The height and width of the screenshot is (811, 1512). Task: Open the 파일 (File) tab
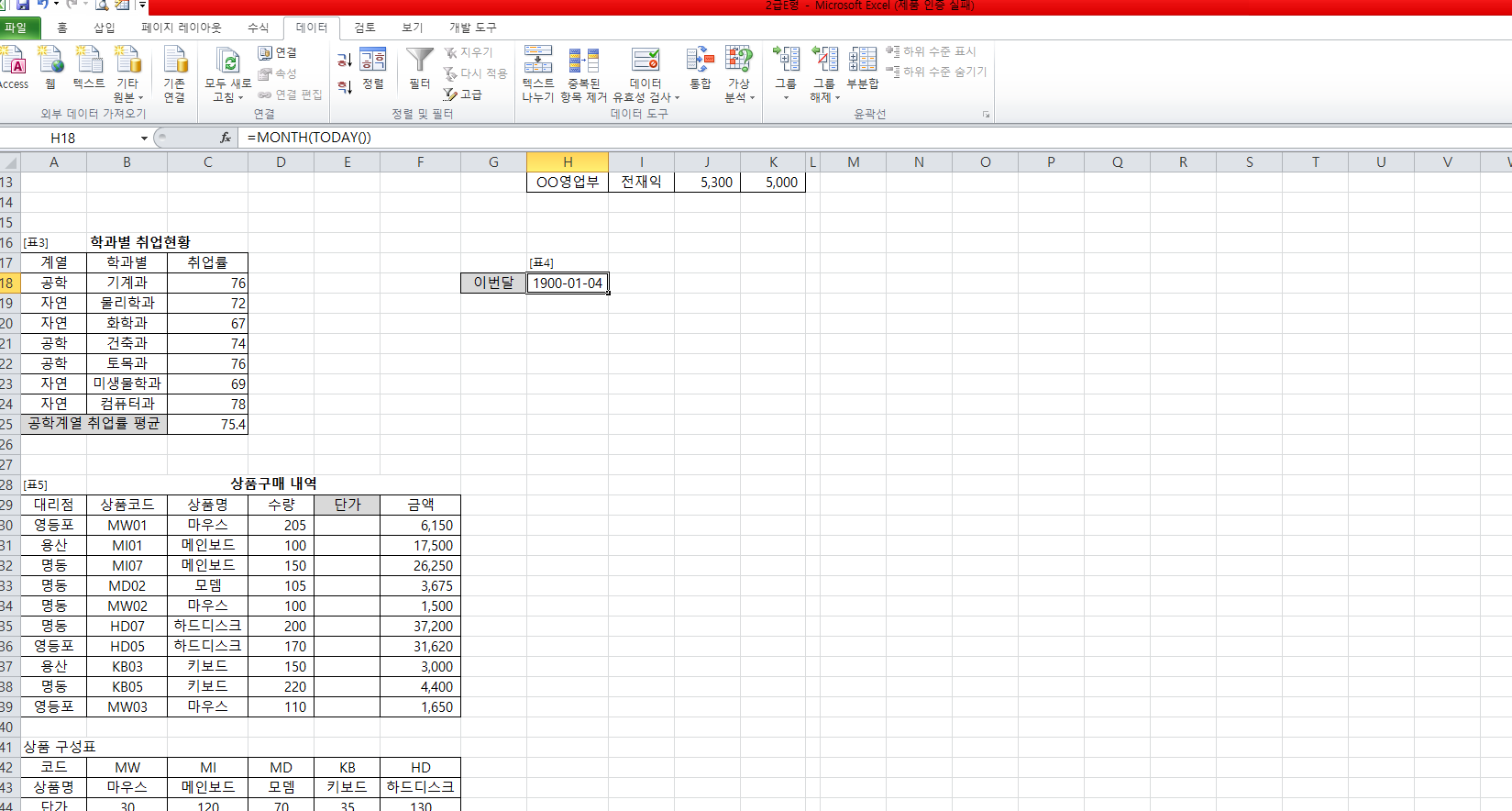17,28
